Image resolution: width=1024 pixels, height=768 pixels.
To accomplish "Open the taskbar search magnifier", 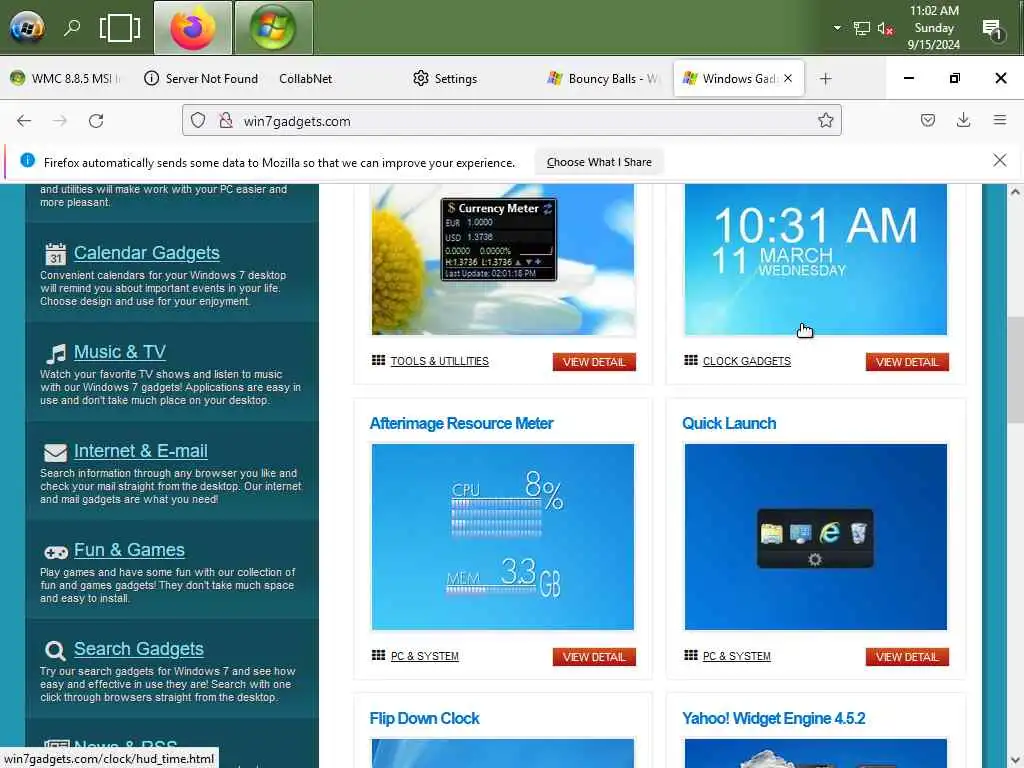I will [72, 28].
